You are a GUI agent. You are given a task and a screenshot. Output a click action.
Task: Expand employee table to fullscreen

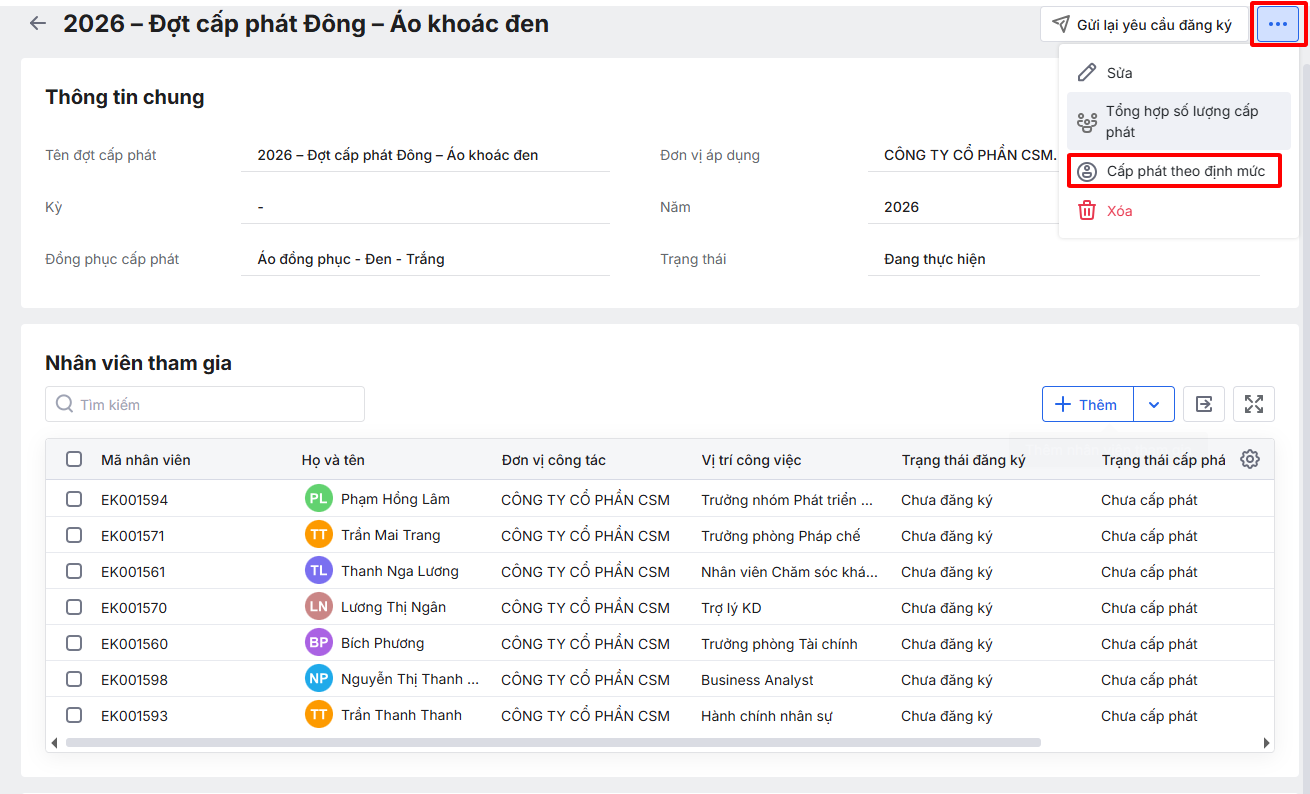(1253, 404)
